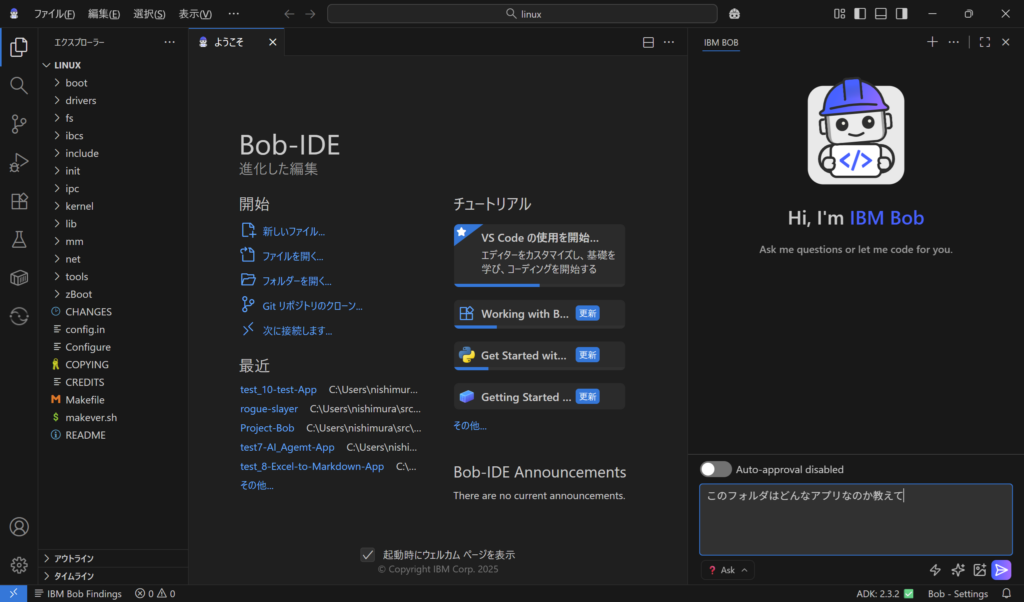Open Source Control view in activity bar
Image resolution: width=1024 pixels, height=602 pixels.
tap(18, 124)
